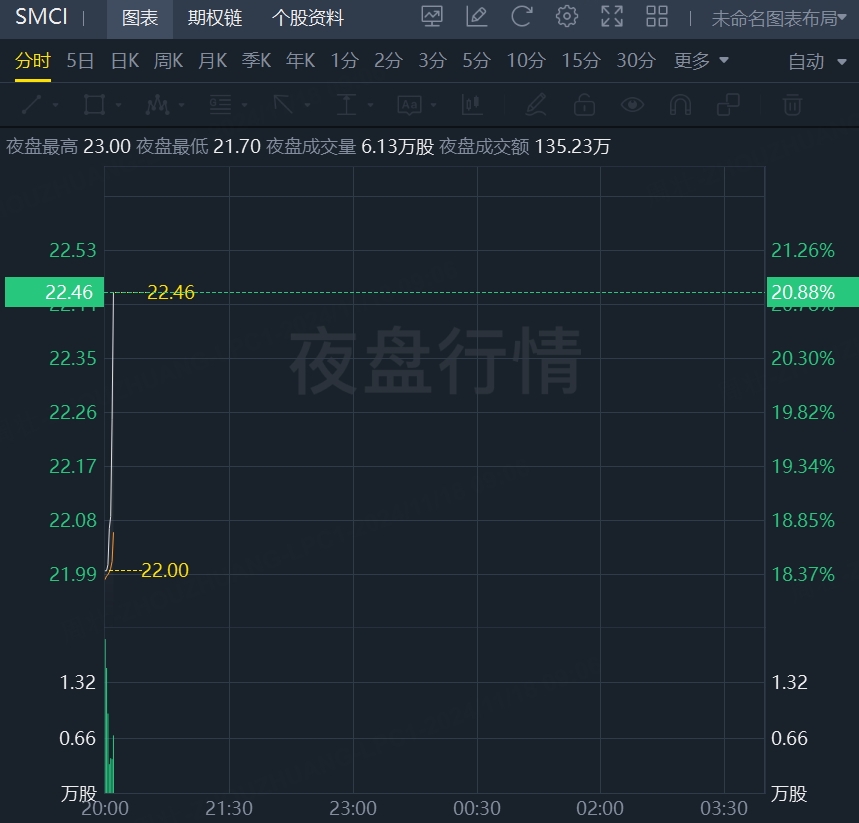This screenshot has width=859, height=823.
Task: Open the 自动 scale dropdown
Action: point(817,61)
